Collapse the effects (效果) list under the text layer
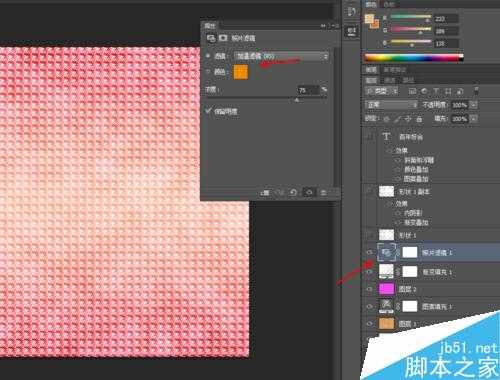500x380 pixels. (x=388, y=150)
